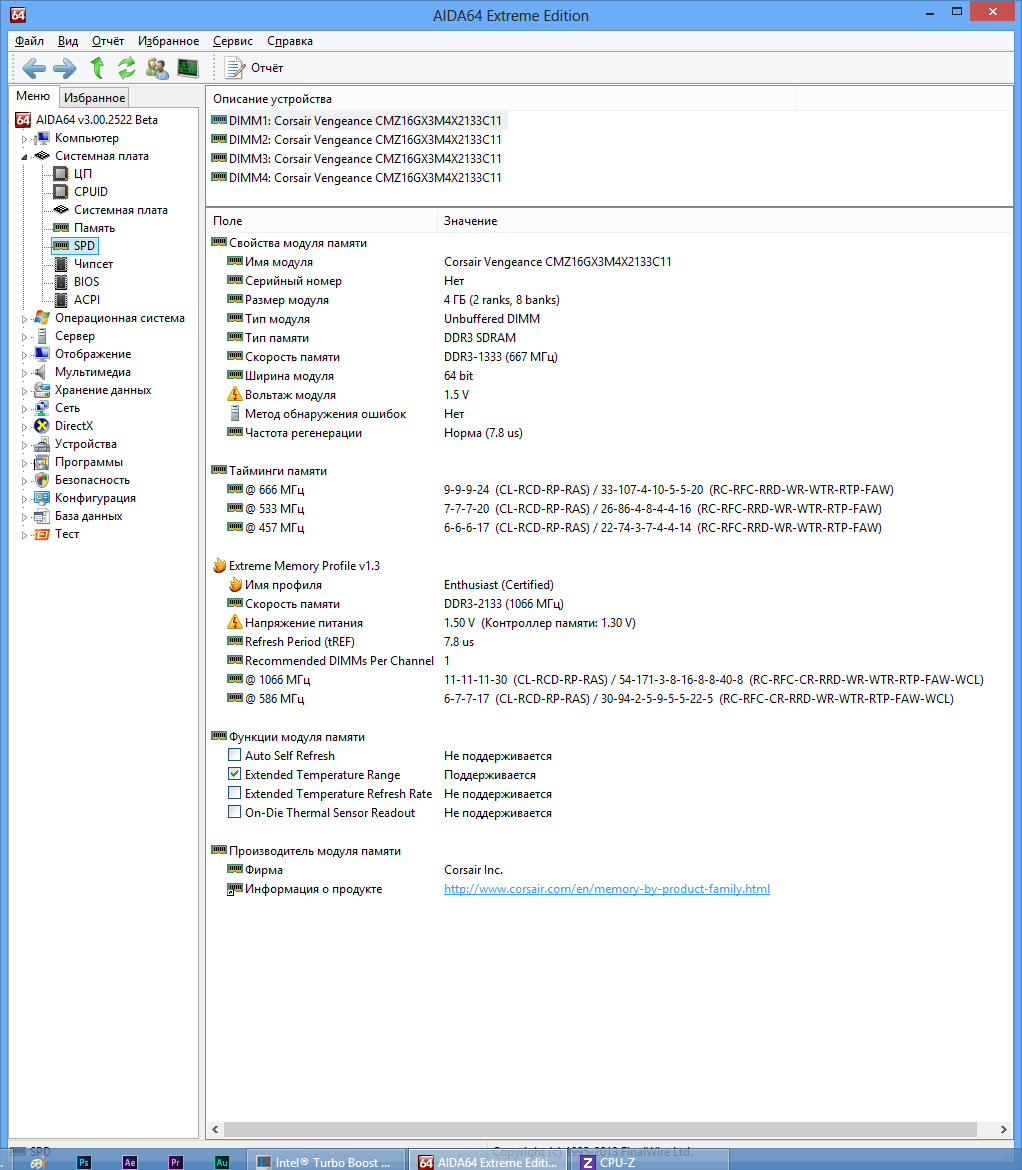Image resolution: width=1022 pixels, height=1170 pixels.
Task: Expand the Операционная система node
Action: click(x=25, y=319)
